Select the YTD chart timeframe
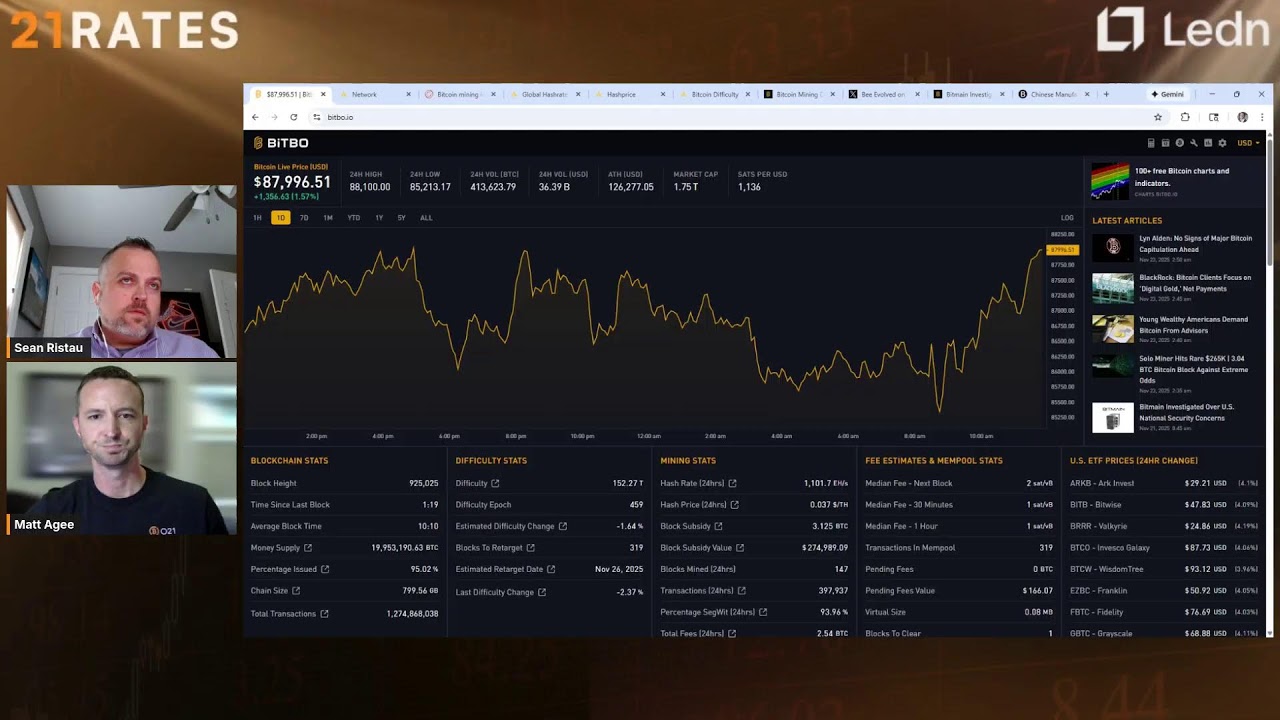This screenshot has width=1280, height=720. coord(354,217)
